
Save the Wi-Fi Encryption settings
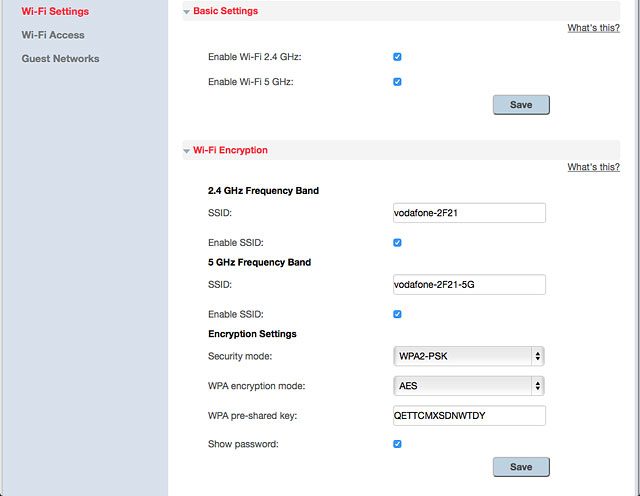pos(521,467)
